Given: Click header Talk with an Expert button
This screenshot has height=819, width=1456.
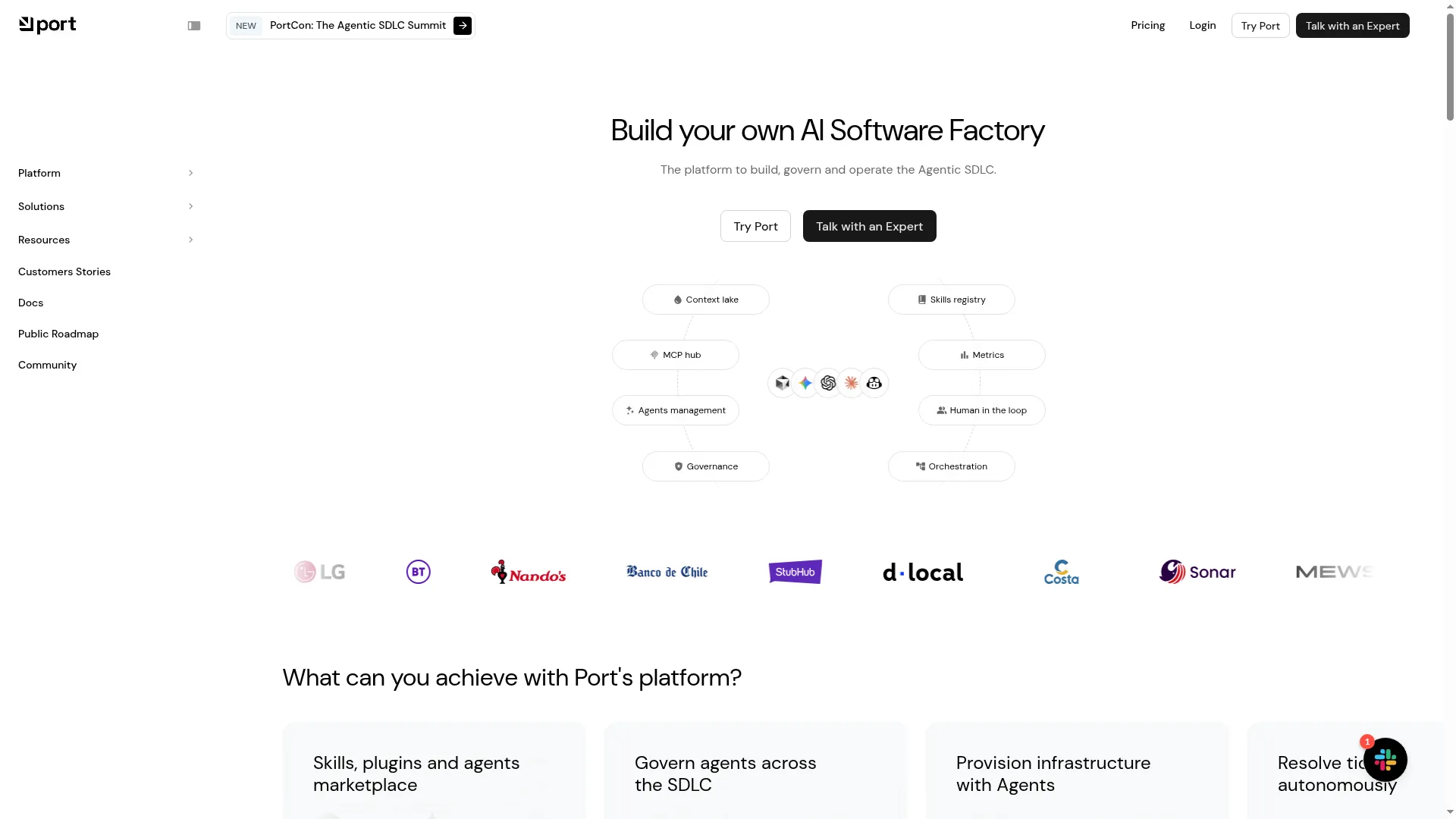Looking at the screenshot, I should [1353, 26].
